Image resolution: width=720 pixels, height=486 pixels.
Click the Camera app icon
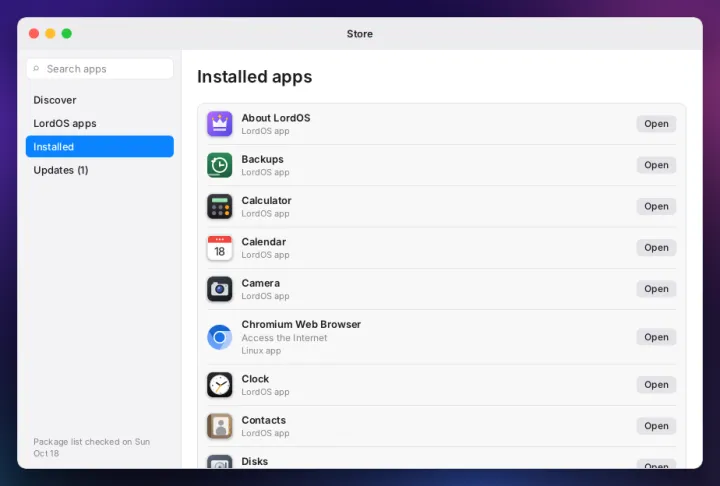click(x=219, y=289)
